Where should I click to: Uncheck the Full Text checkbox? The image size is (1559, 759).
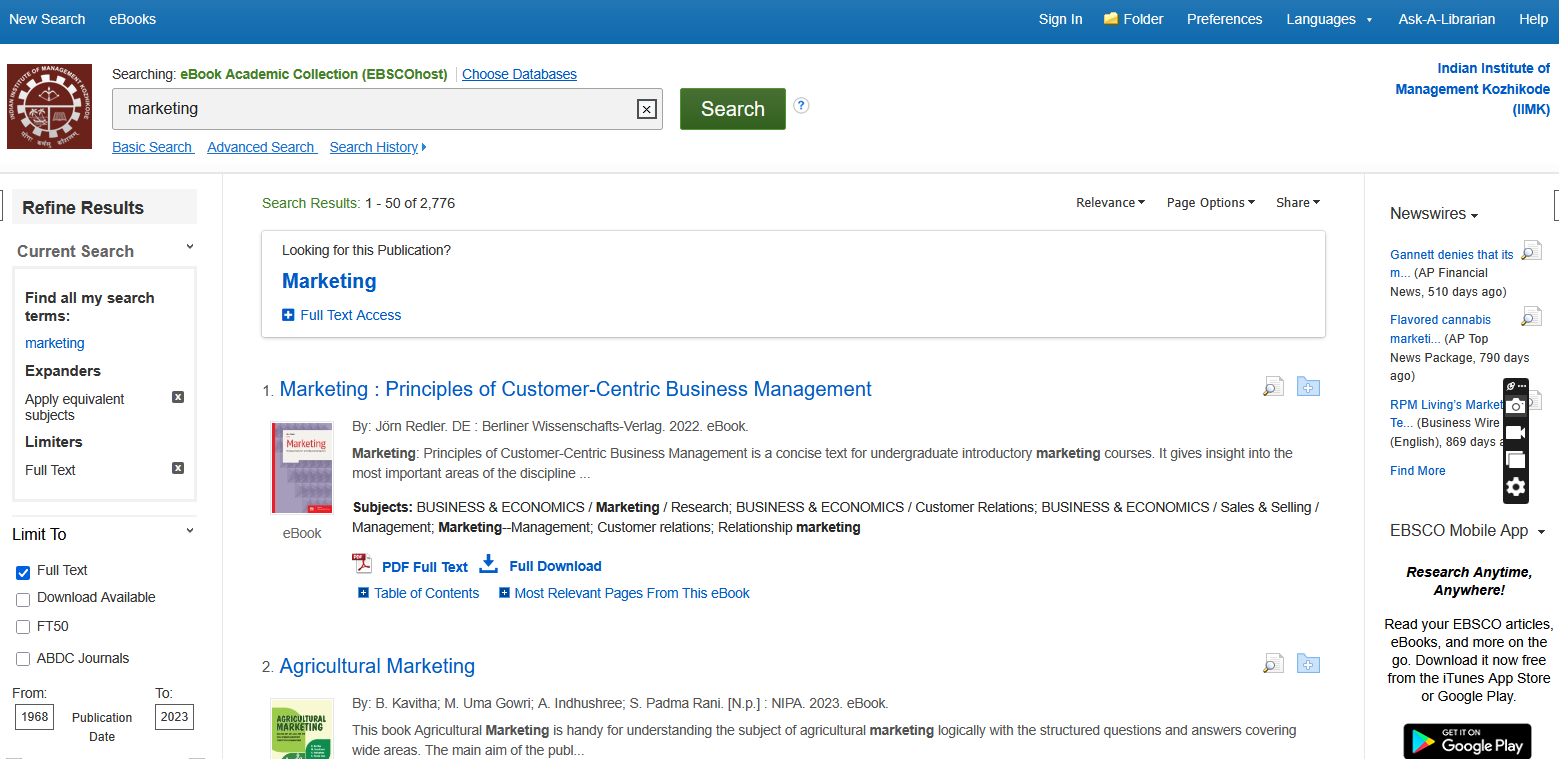tap(23, 572)
